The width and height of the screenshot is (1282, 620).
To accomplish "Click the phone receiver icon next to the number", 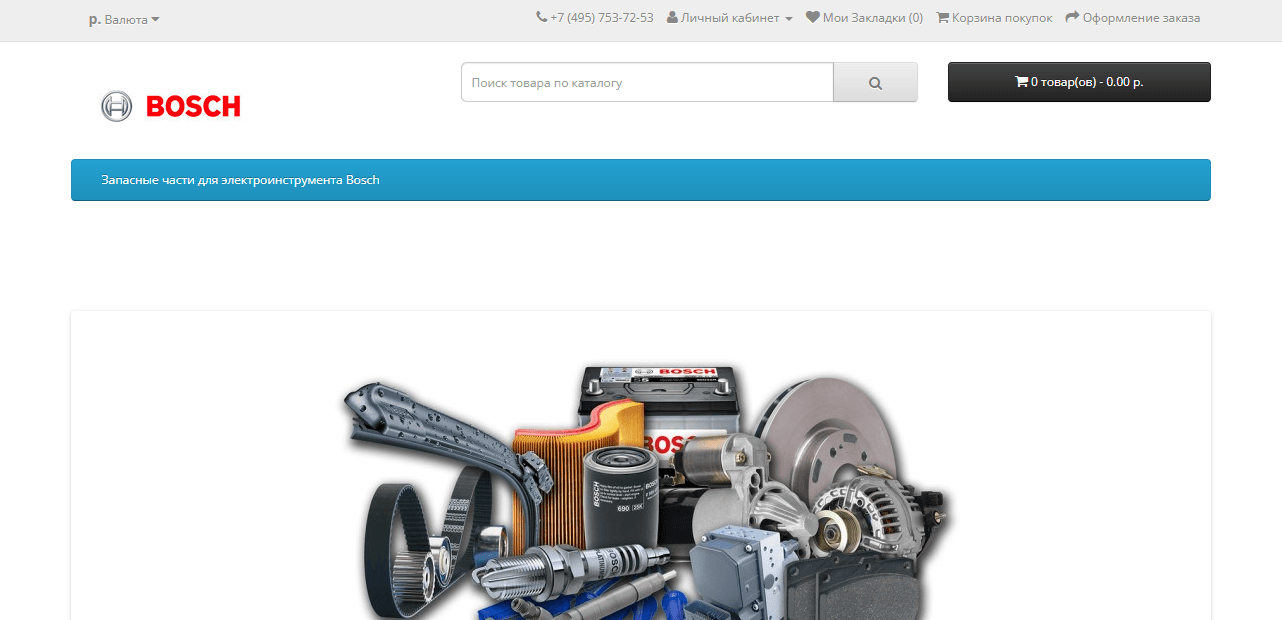I will tap(541, 17).
